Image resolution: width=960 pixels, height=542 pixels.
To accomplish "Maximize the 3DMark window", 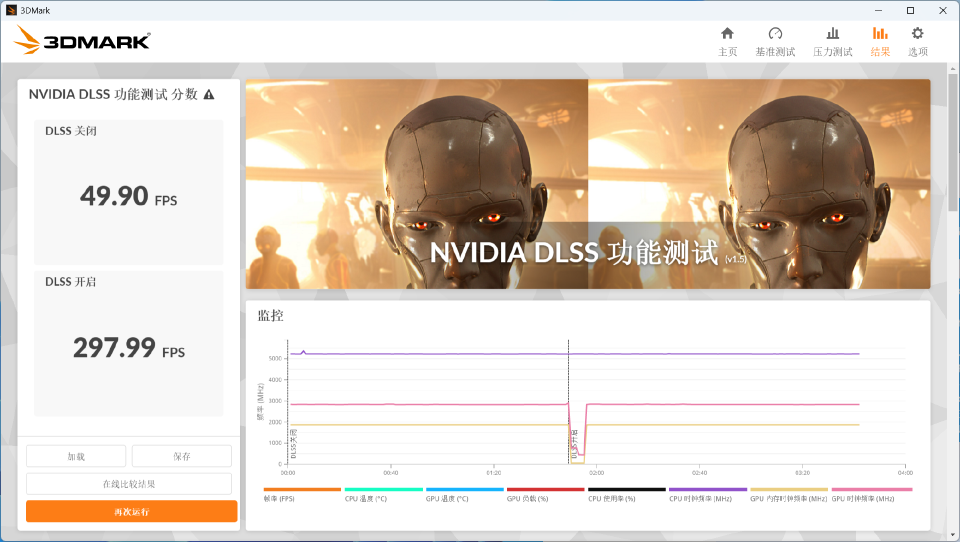I will [x=910, y=10].
